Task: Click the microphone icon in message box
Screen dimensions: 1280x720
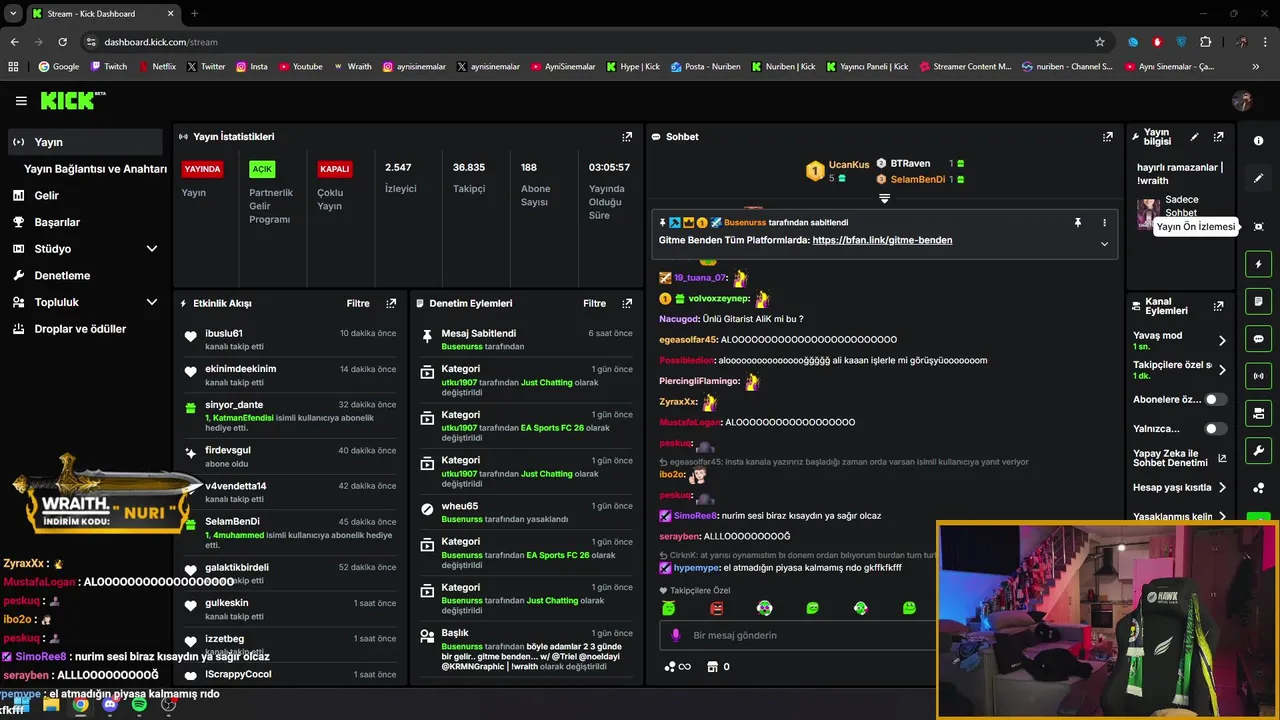Action: coord(676,635)
